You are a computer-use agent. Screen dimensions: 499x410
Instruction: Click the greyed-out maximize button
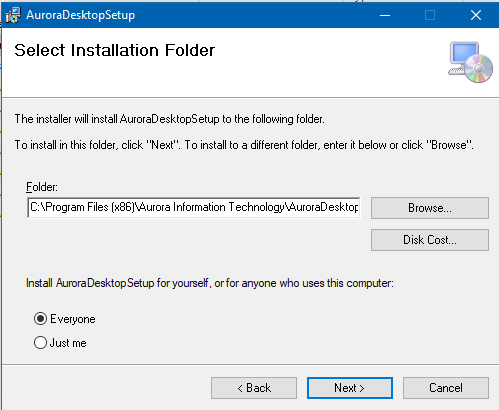[430, 15]
